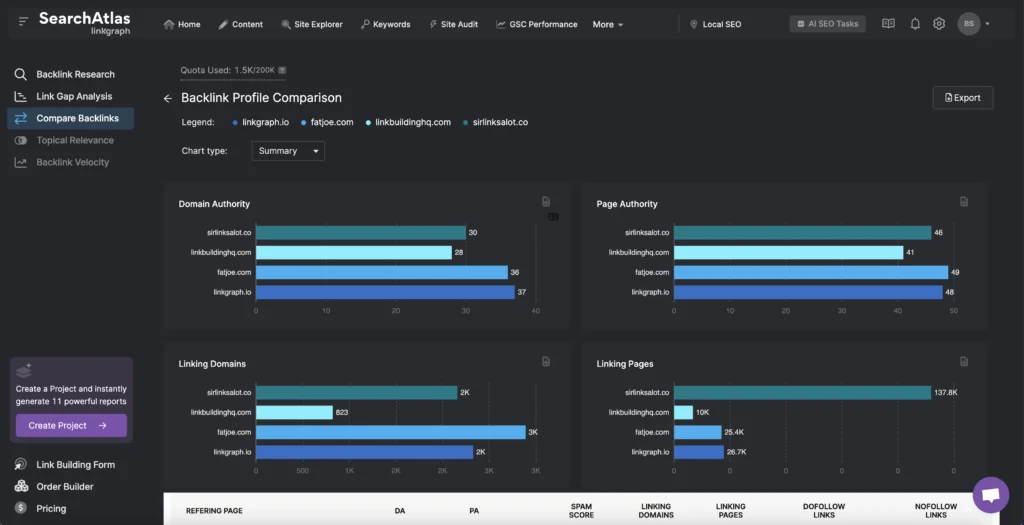
Task: Toggle fatjoe.com legend entry
Action: pyautogui.click(x=327, y=122)
